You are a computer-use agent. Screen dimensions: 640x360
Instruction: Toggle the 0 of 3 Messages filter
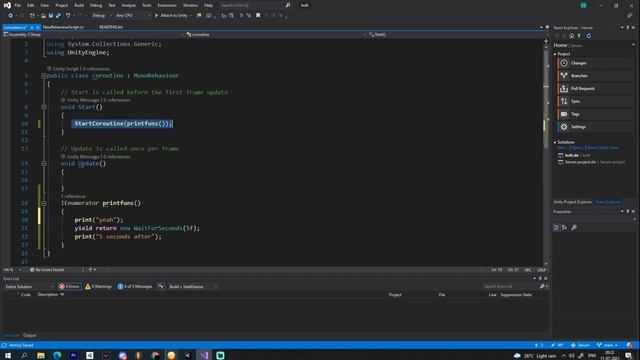[x=135, y=287]
